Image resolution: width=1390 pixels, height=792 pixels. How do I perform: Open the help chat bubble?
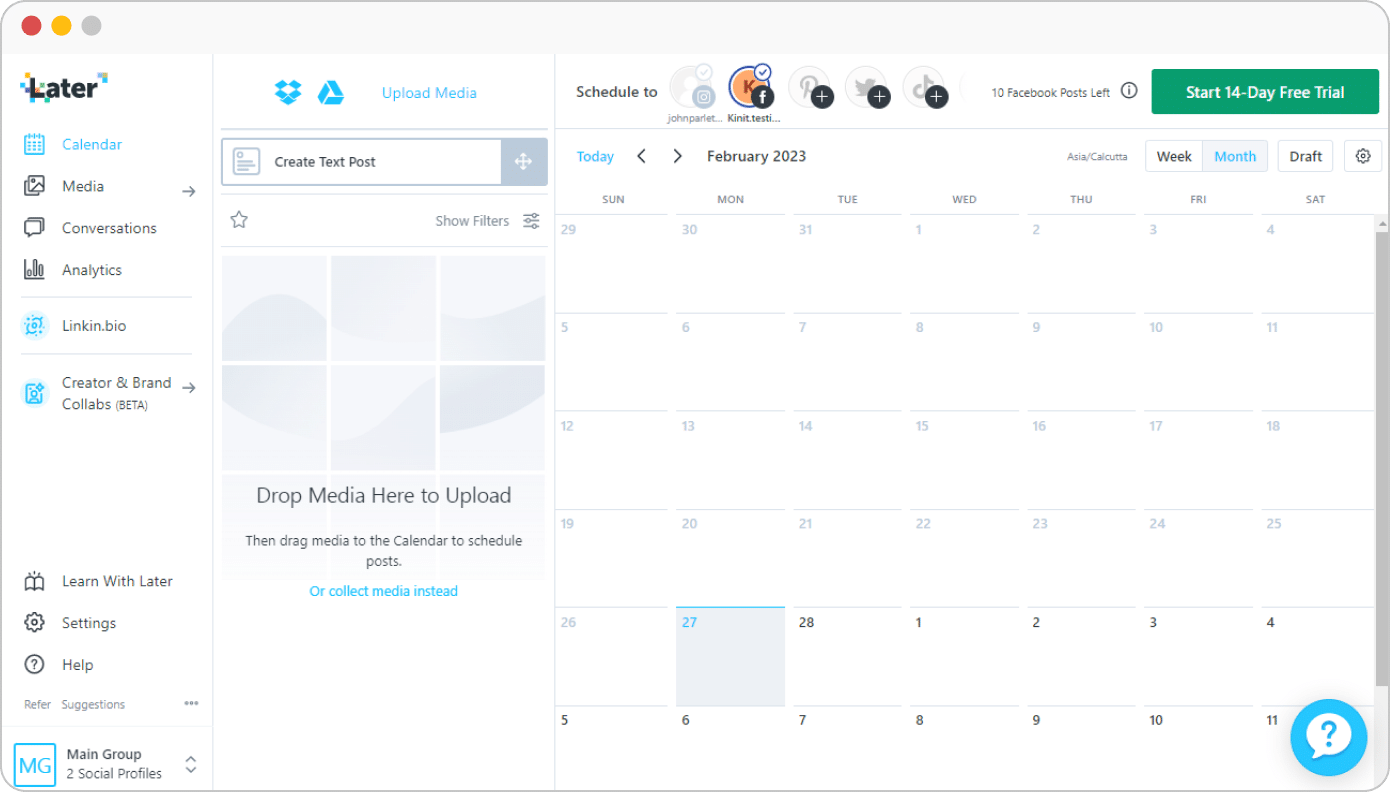click(1329, 737)
